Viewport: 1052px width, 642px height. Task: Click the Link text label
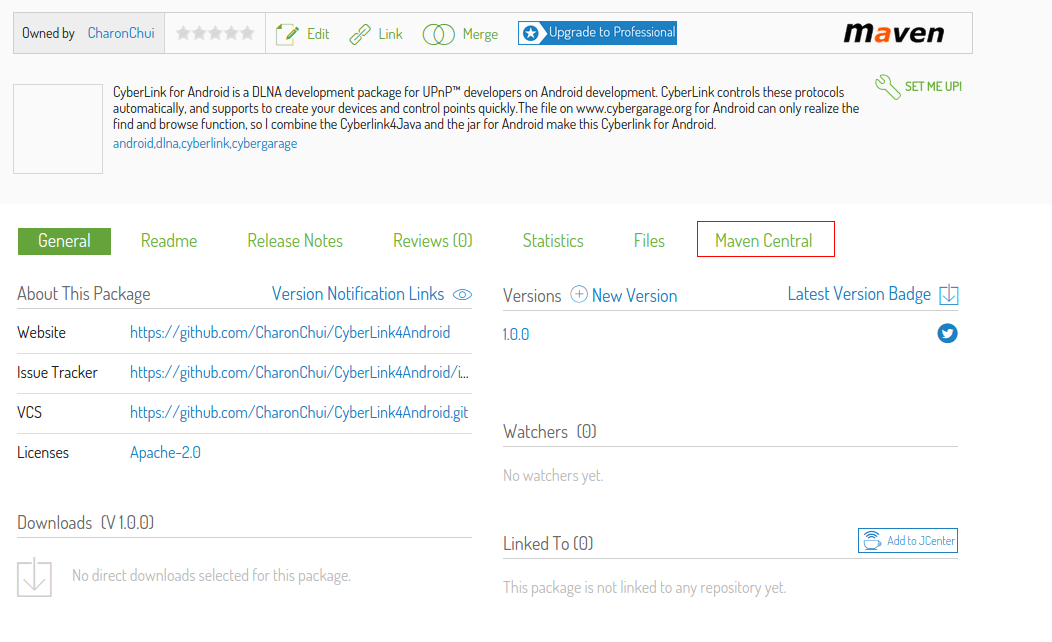pyautogui.click(x=390, y=34)
